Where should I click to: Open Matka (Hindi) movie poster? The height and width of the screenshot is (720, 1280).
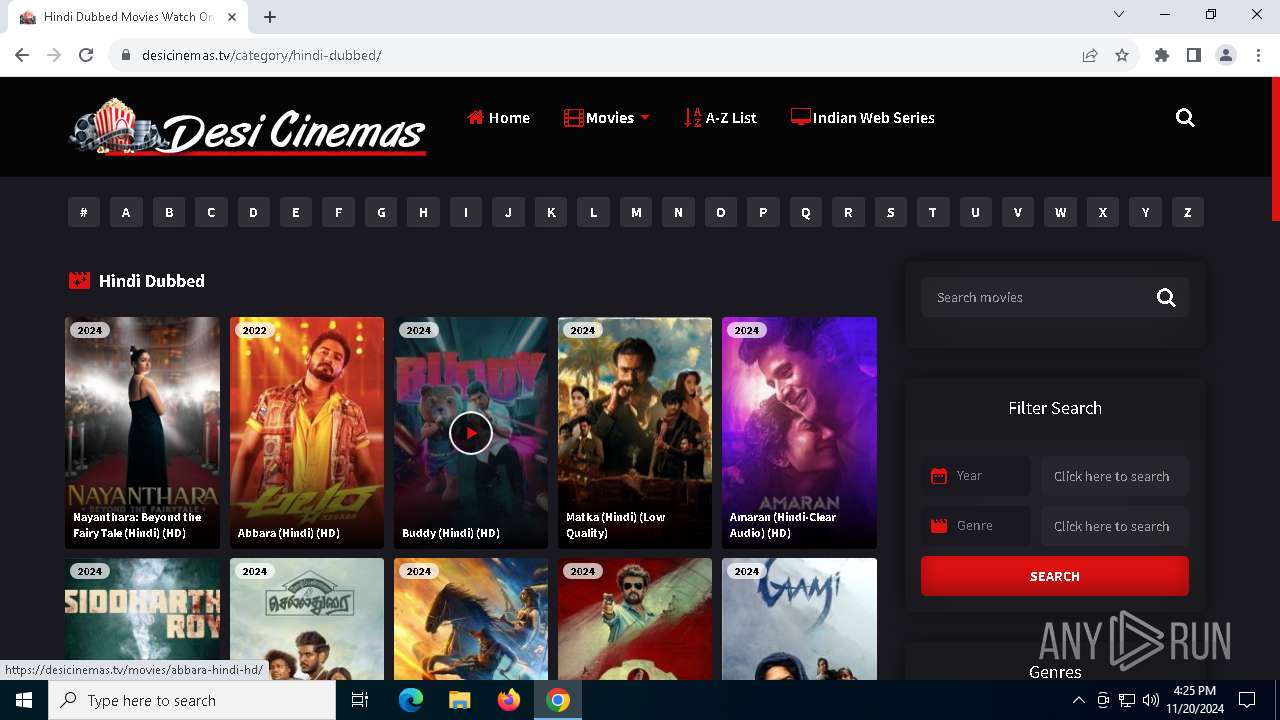coord(635,433)
